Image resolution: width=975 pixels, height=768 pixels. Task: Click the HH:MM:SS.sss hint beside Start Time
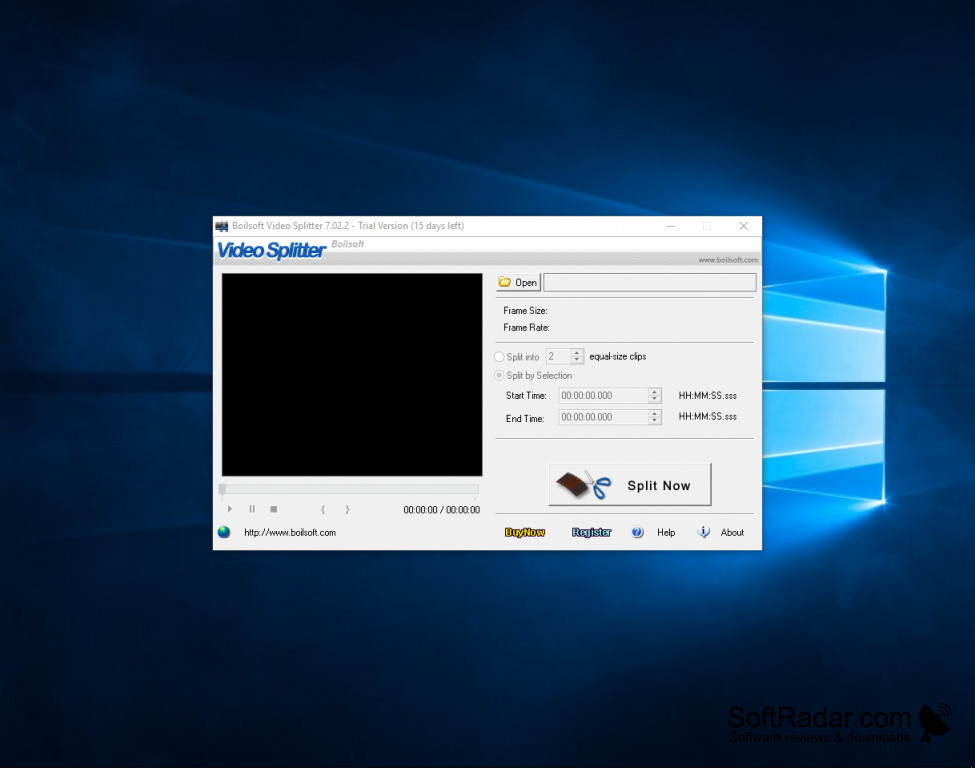tap(708, 396)
